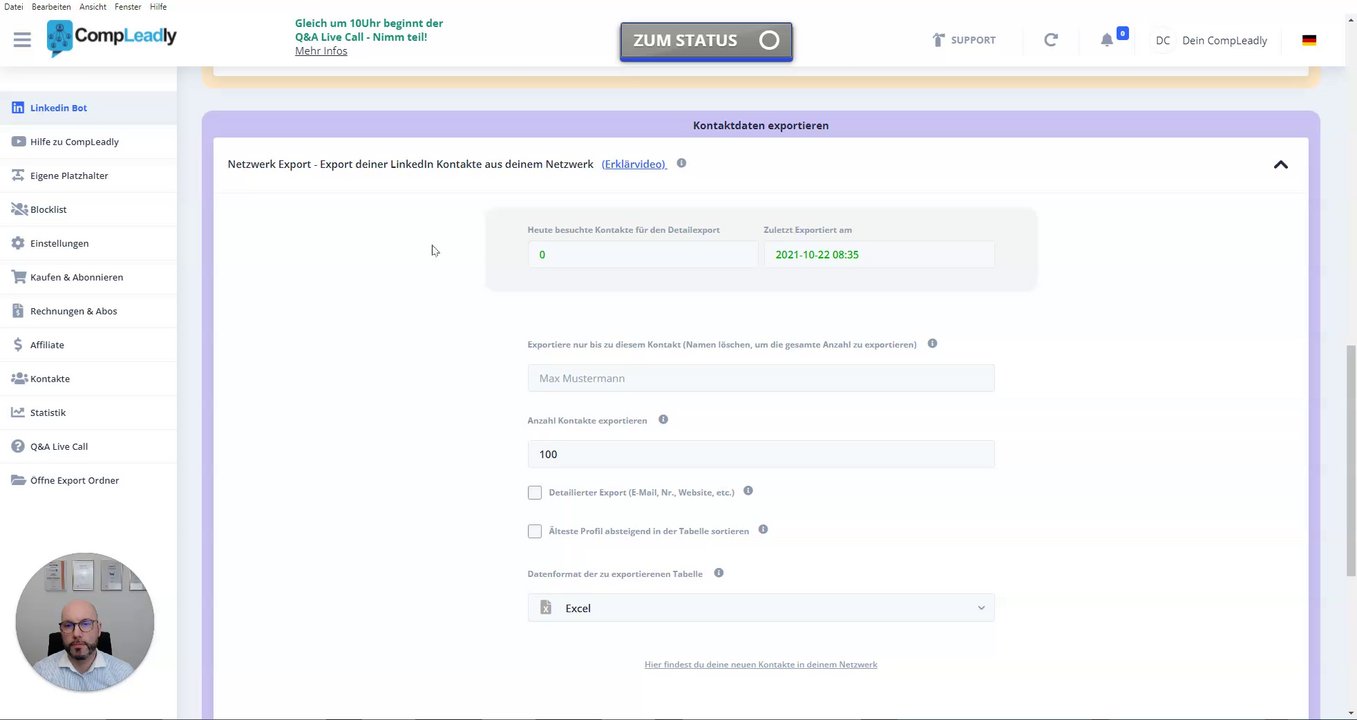
Task: Click the Q&A Live Call announcement text
Action: [x=369, y=30]
